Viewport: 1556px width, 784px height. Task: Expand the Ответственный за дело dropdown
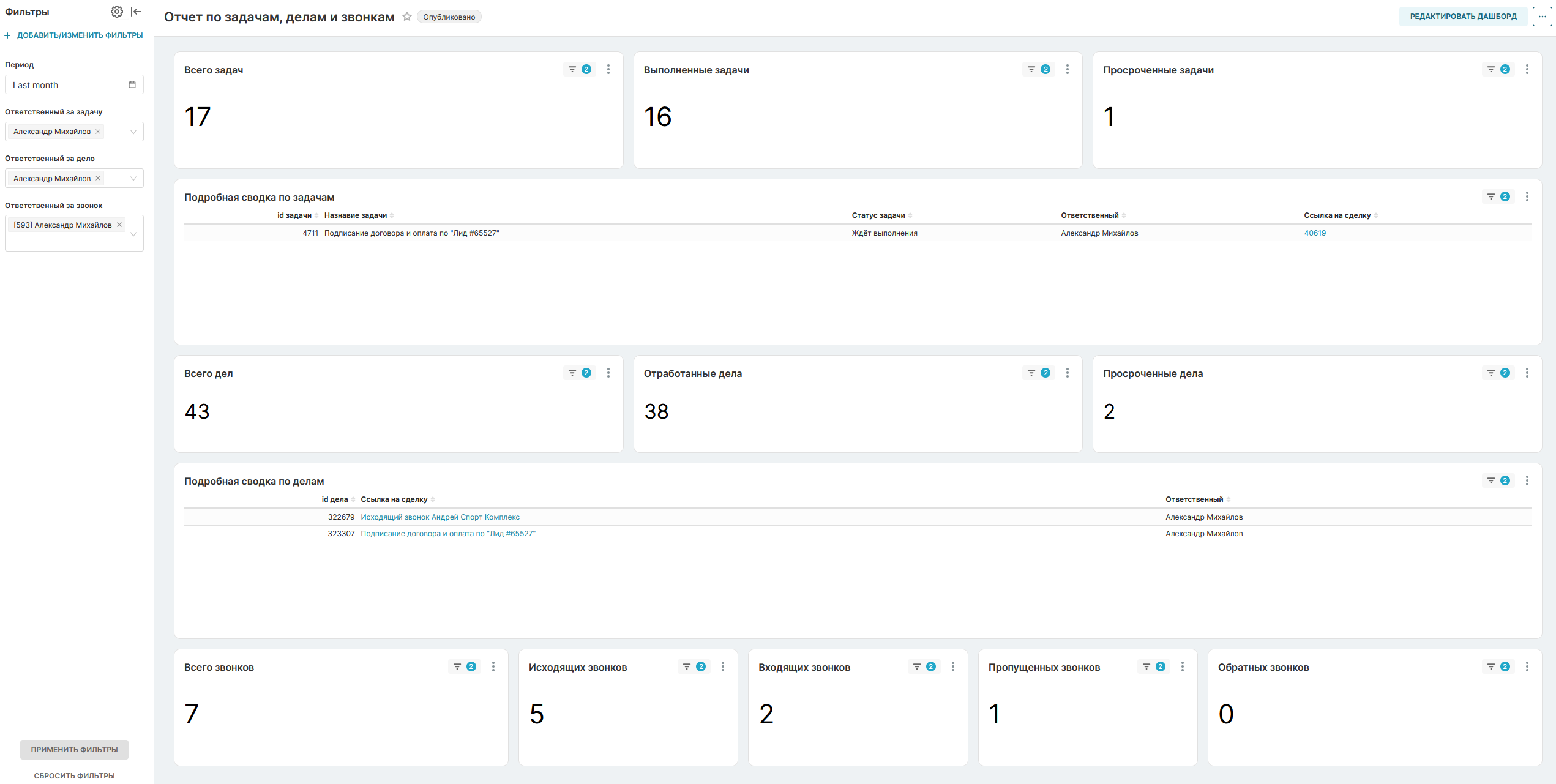(133, 178)
